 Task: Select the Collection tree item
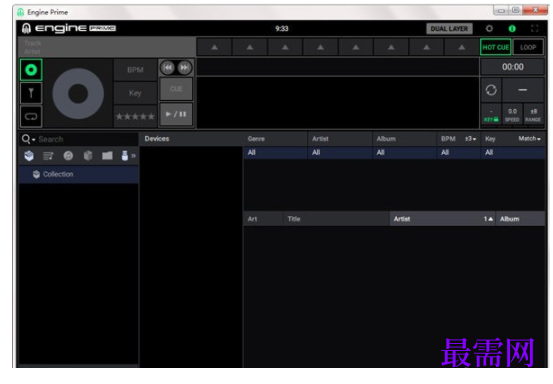point(78,174)
